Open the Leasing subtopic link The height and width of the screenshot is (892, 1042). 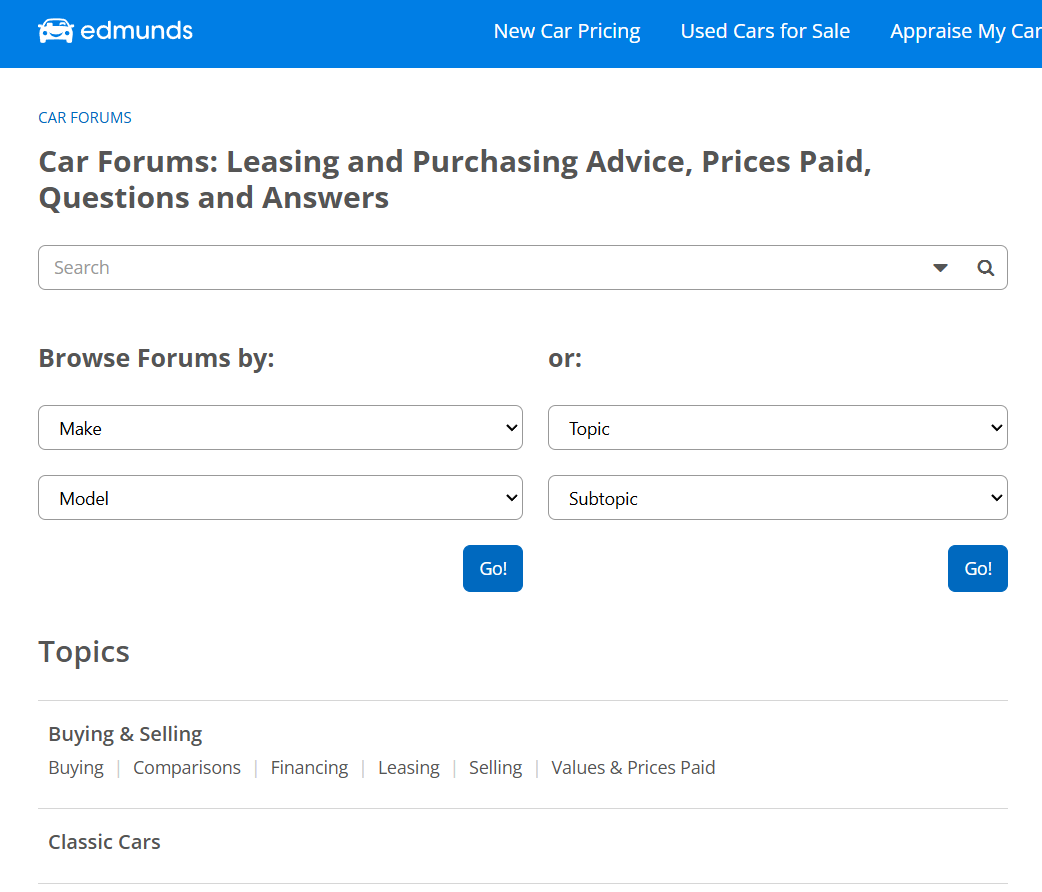click(x=409, y=768)
